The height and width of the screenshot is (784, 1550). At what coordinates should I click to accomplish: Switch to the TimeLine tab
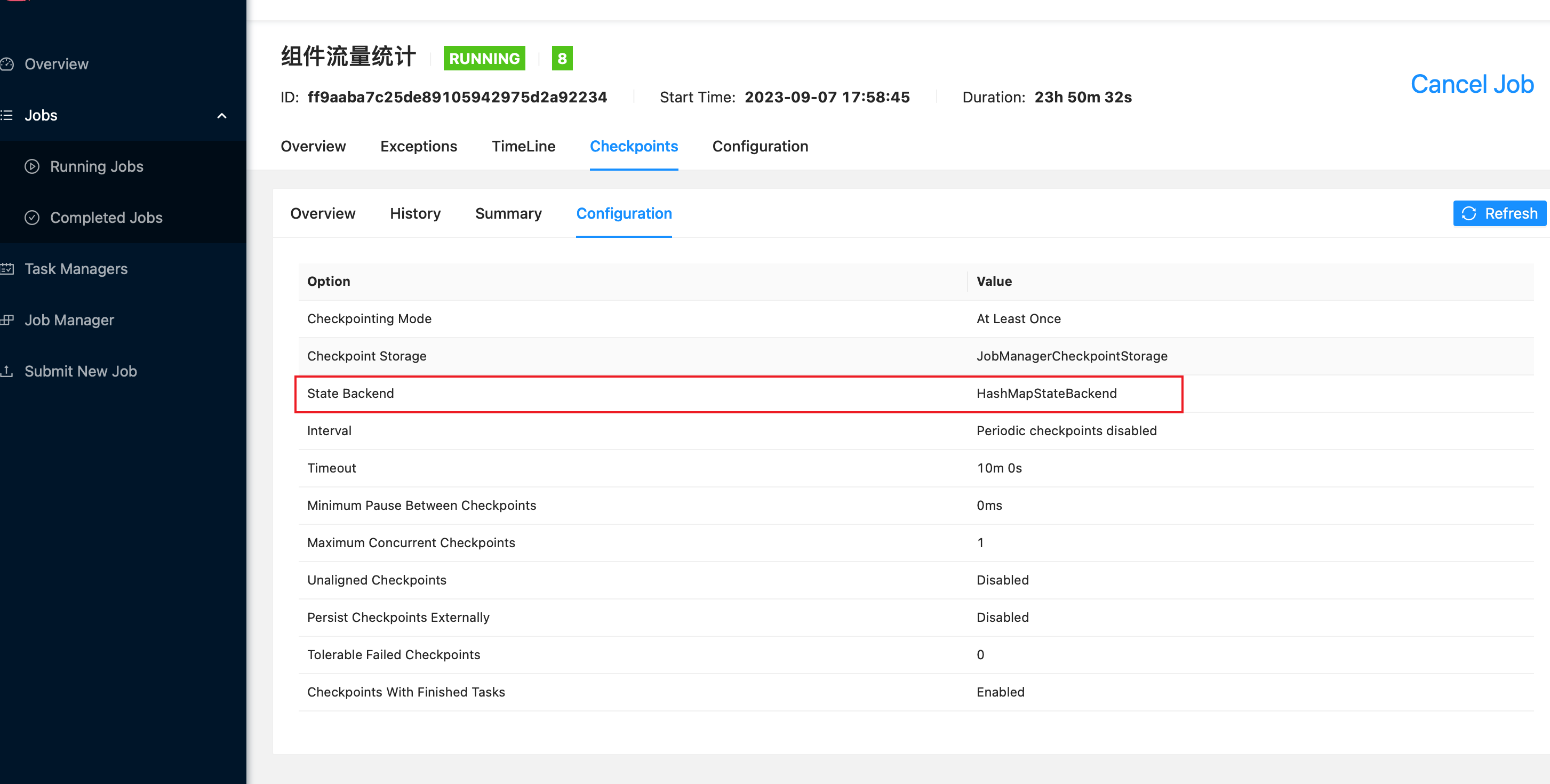pos(523,146)
